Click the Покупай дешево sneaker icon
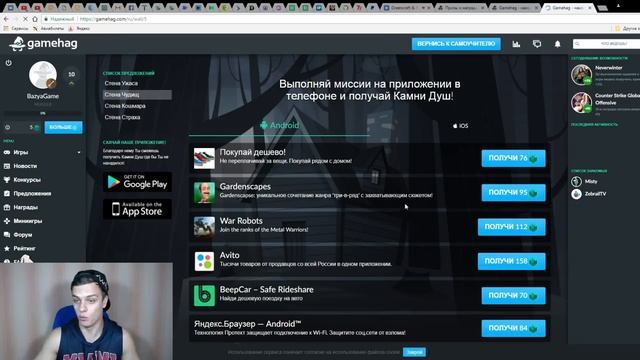The height and width of the screenshot is (360, 640). 204,158
